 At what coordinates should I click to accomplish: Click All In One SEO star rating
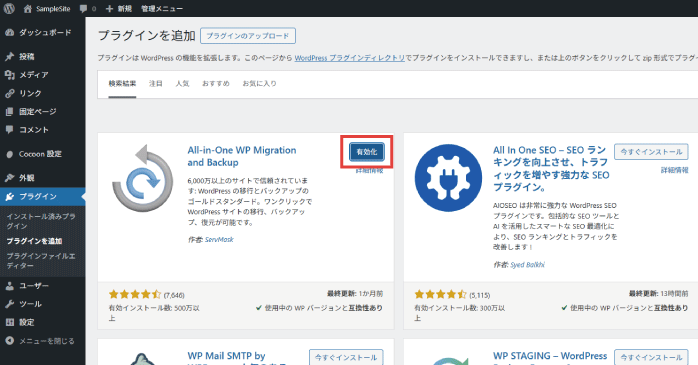(440, 294)
